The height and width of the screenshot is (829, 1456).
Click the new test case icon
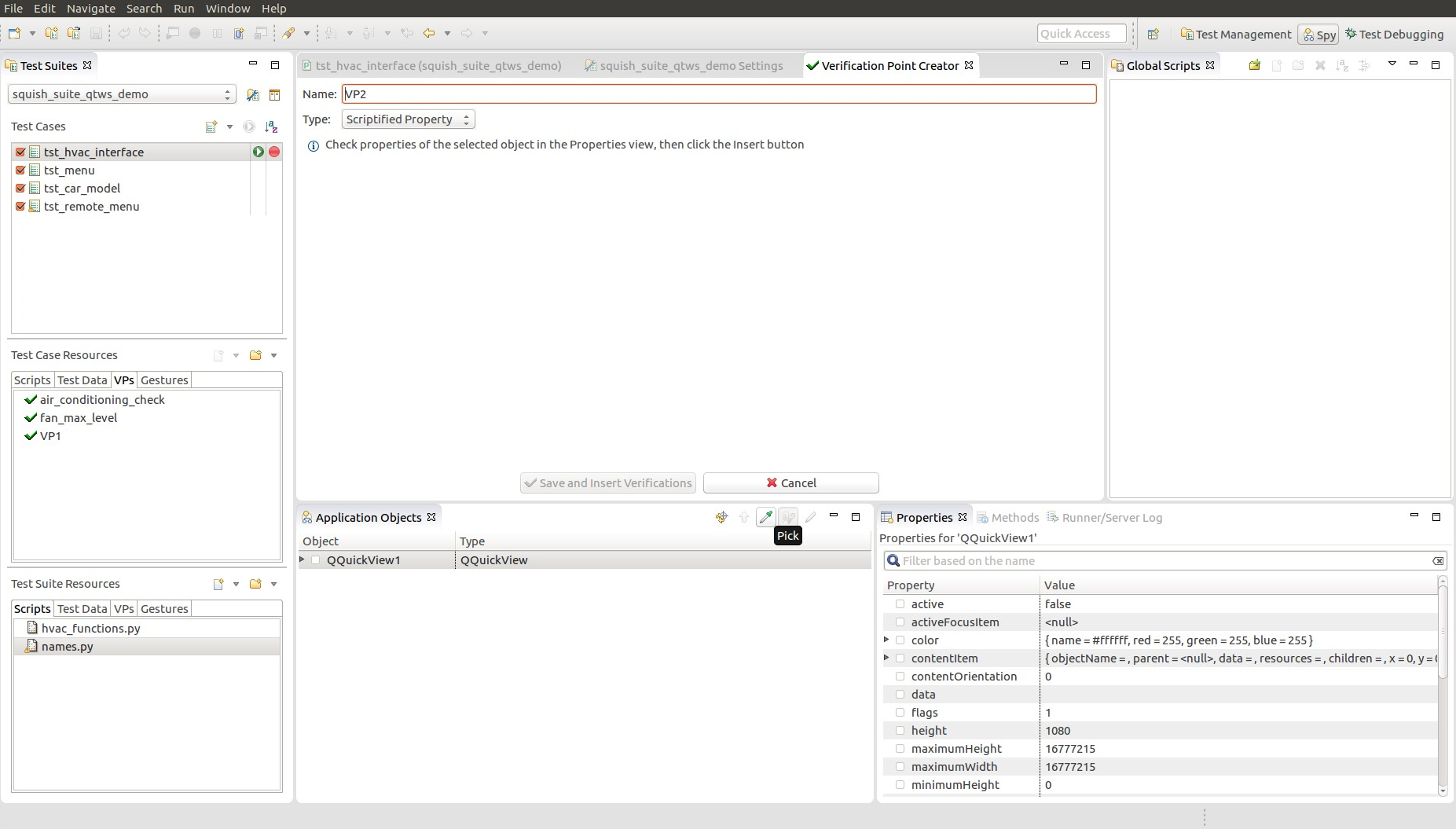click(x=211, y=127)
